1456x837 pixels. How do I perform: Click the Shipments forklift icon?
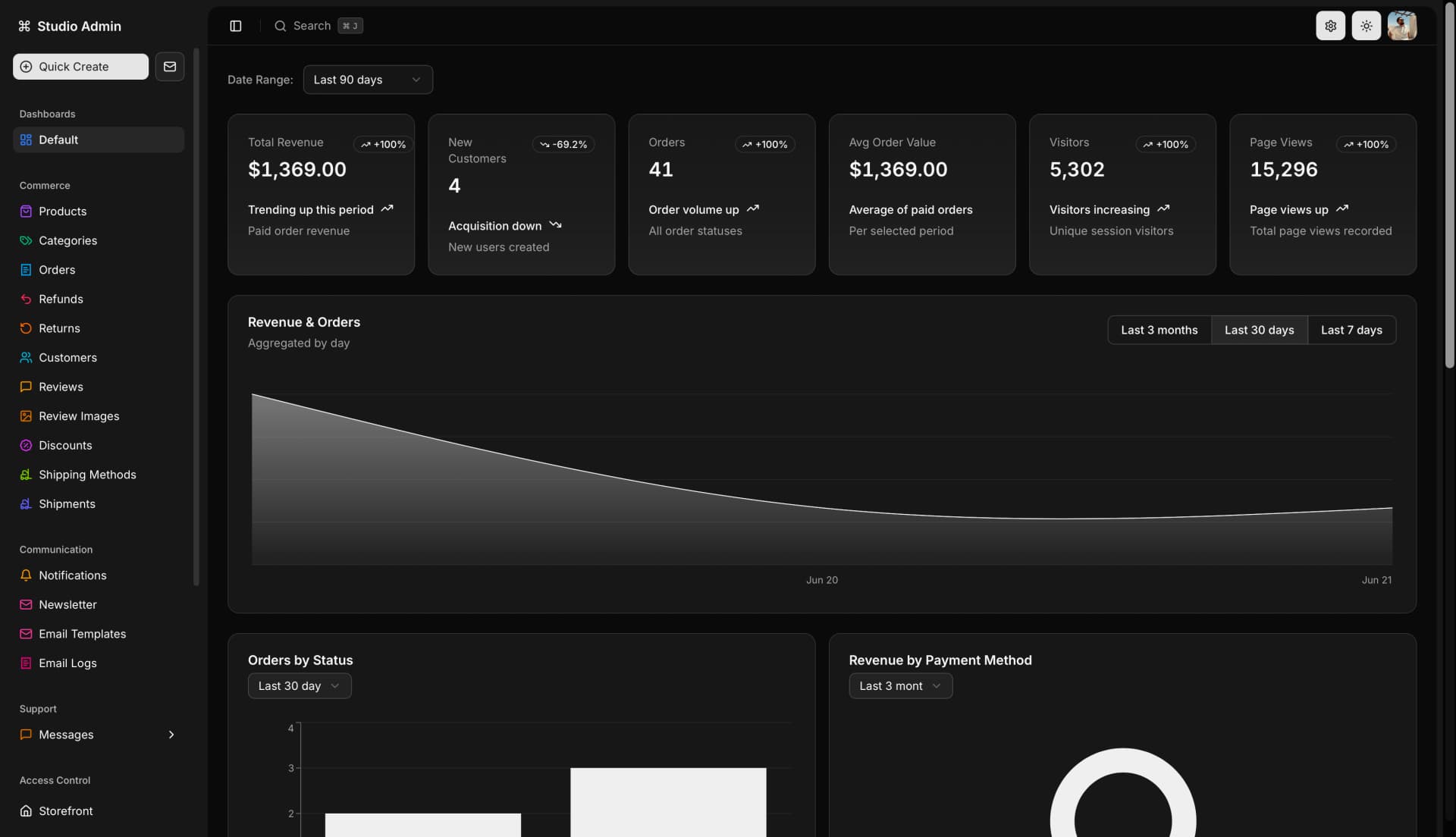26,504
